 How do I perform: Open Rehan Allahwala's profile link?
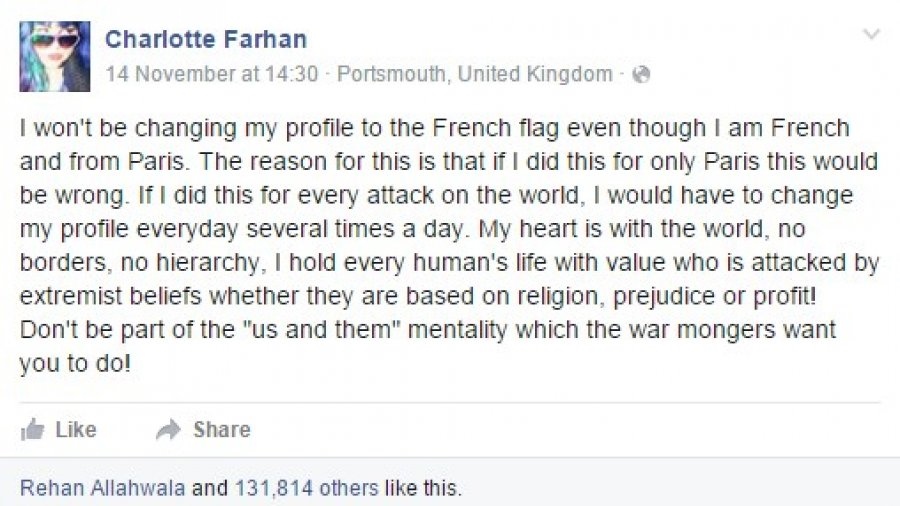(103, 489)
